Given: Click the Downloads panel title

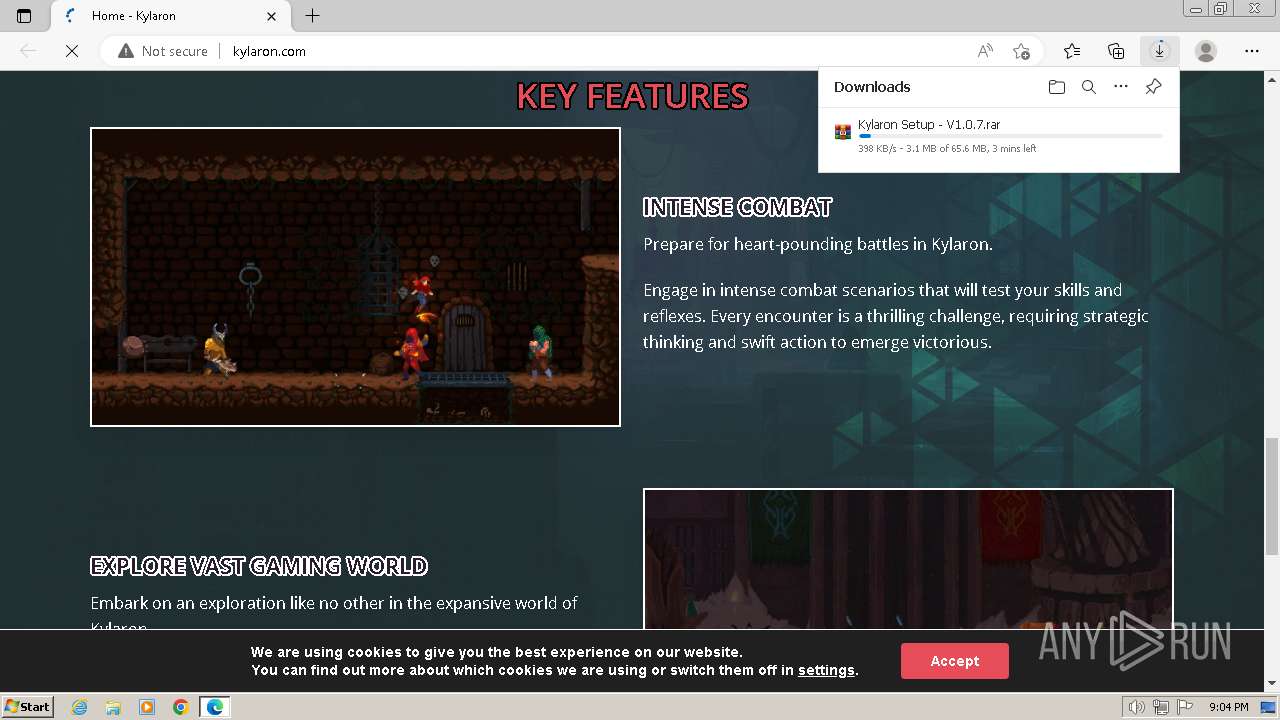Looking at the screenshot, I should tap(872, 87).
